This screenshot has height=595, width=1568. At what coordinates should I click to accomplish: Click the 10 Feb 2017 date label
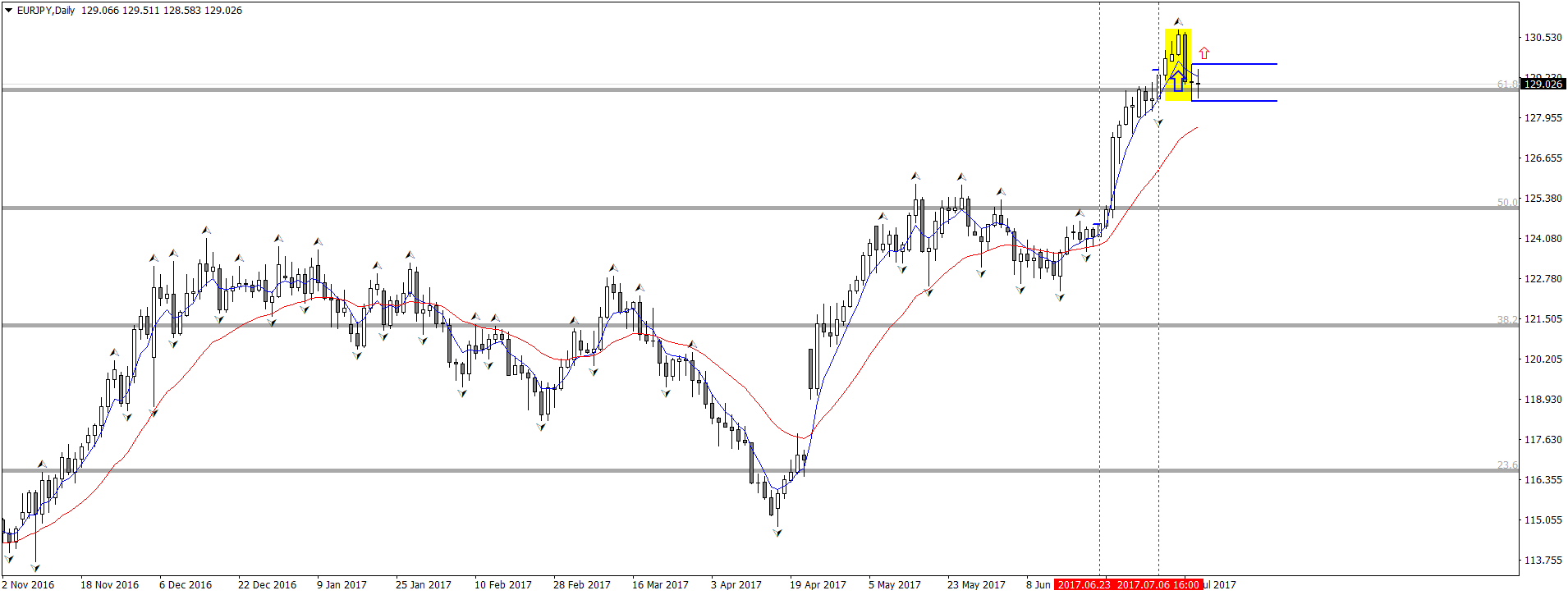(502, 585)
